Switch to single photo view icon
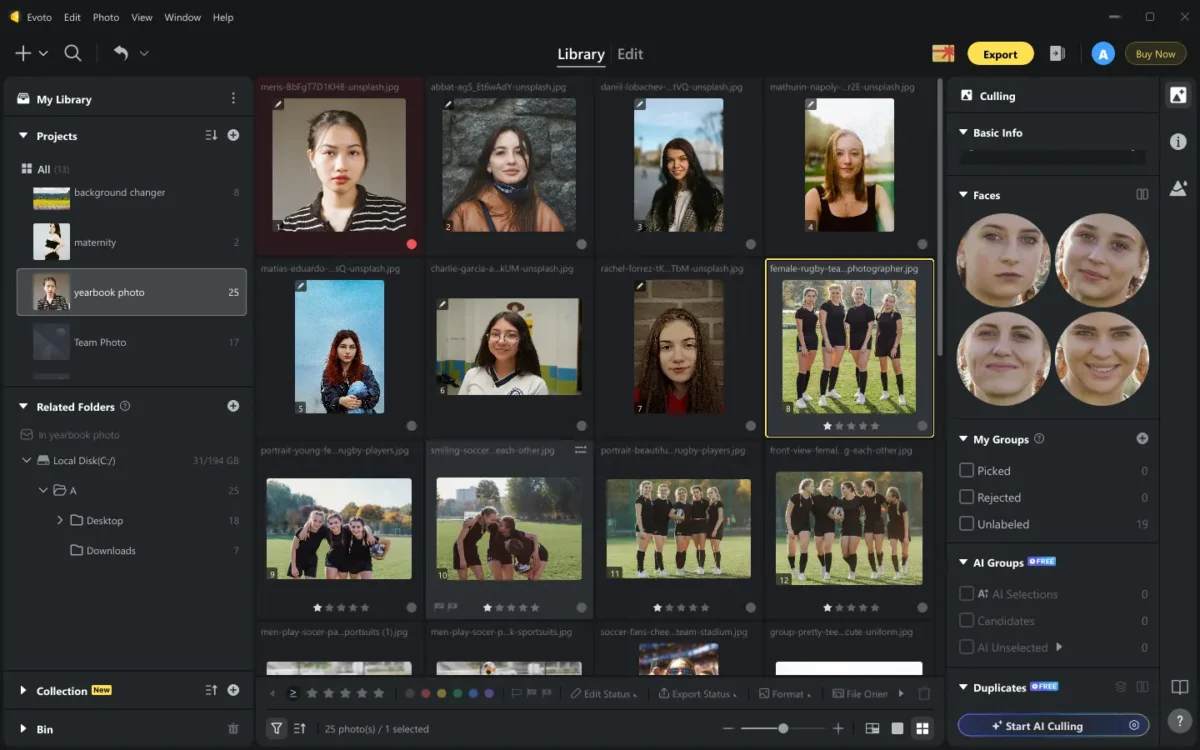Screen dimensions: 1200x750 point(897,729)
